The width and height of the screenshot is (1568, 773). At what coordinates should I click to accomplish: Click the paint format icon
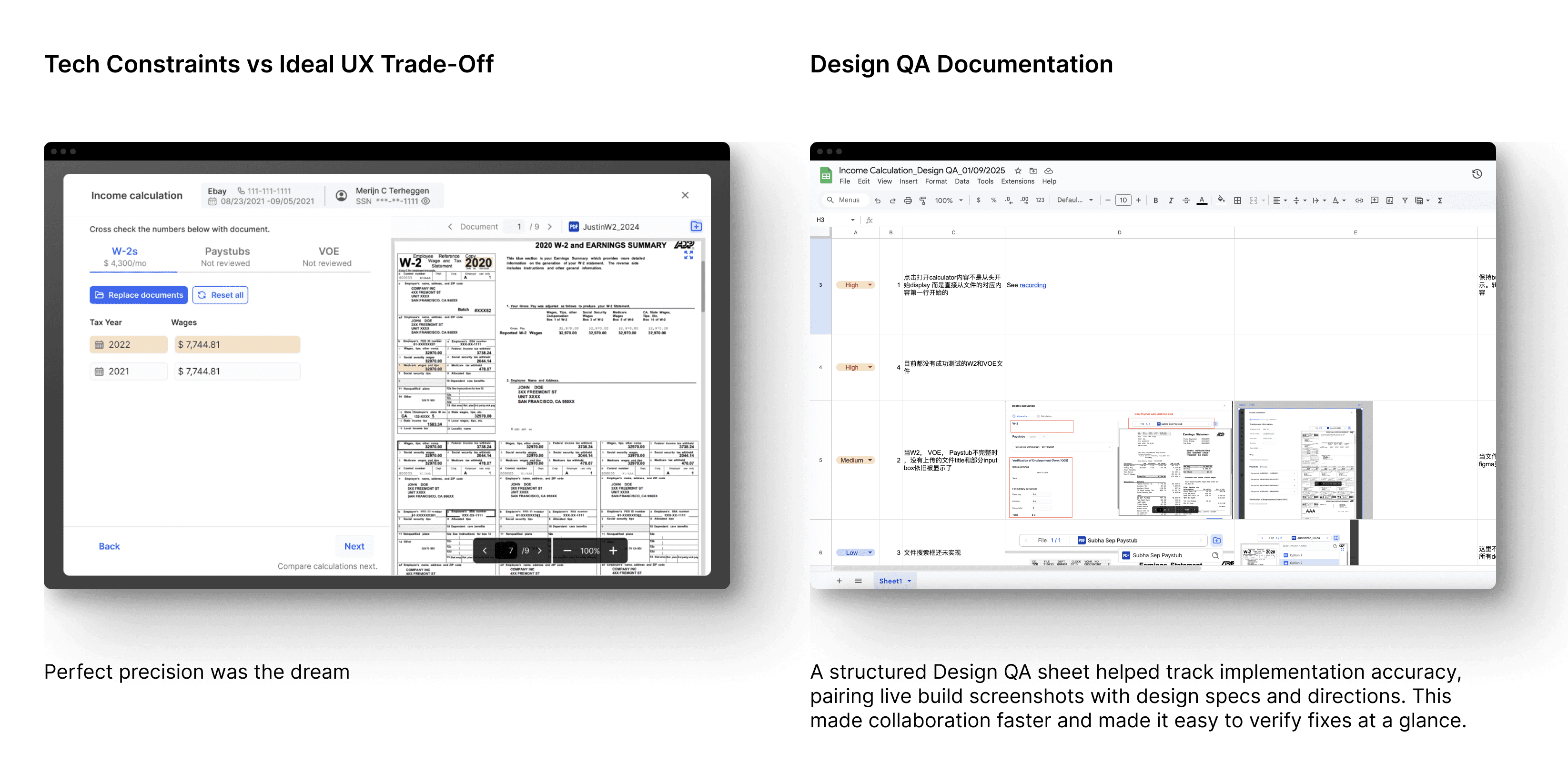(x=923, y=200)
